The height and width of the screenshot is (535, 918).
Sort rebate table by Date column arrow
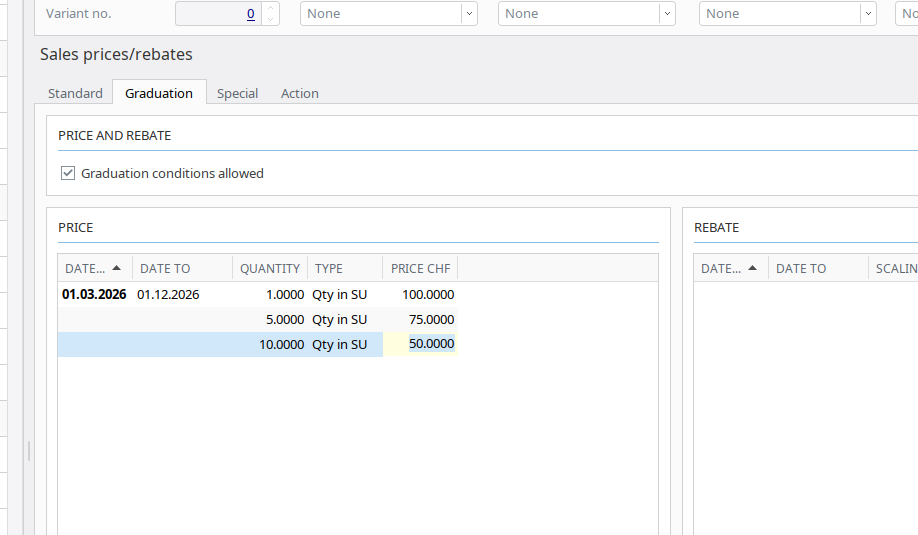(752, 268)
